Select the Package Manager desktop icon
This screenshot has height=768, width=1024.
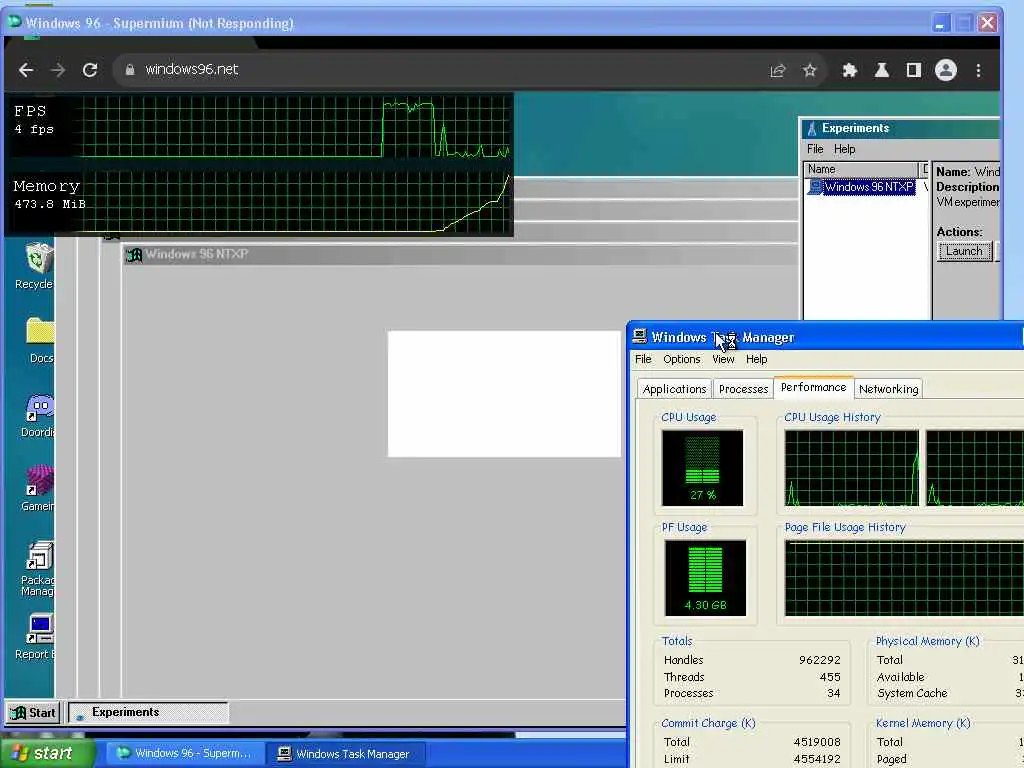38,568
